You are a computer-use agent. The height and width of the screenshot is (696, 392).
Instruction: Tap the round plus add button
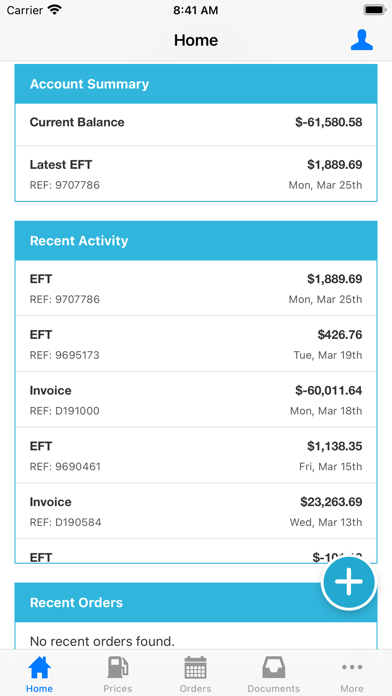tap(348, 582)
